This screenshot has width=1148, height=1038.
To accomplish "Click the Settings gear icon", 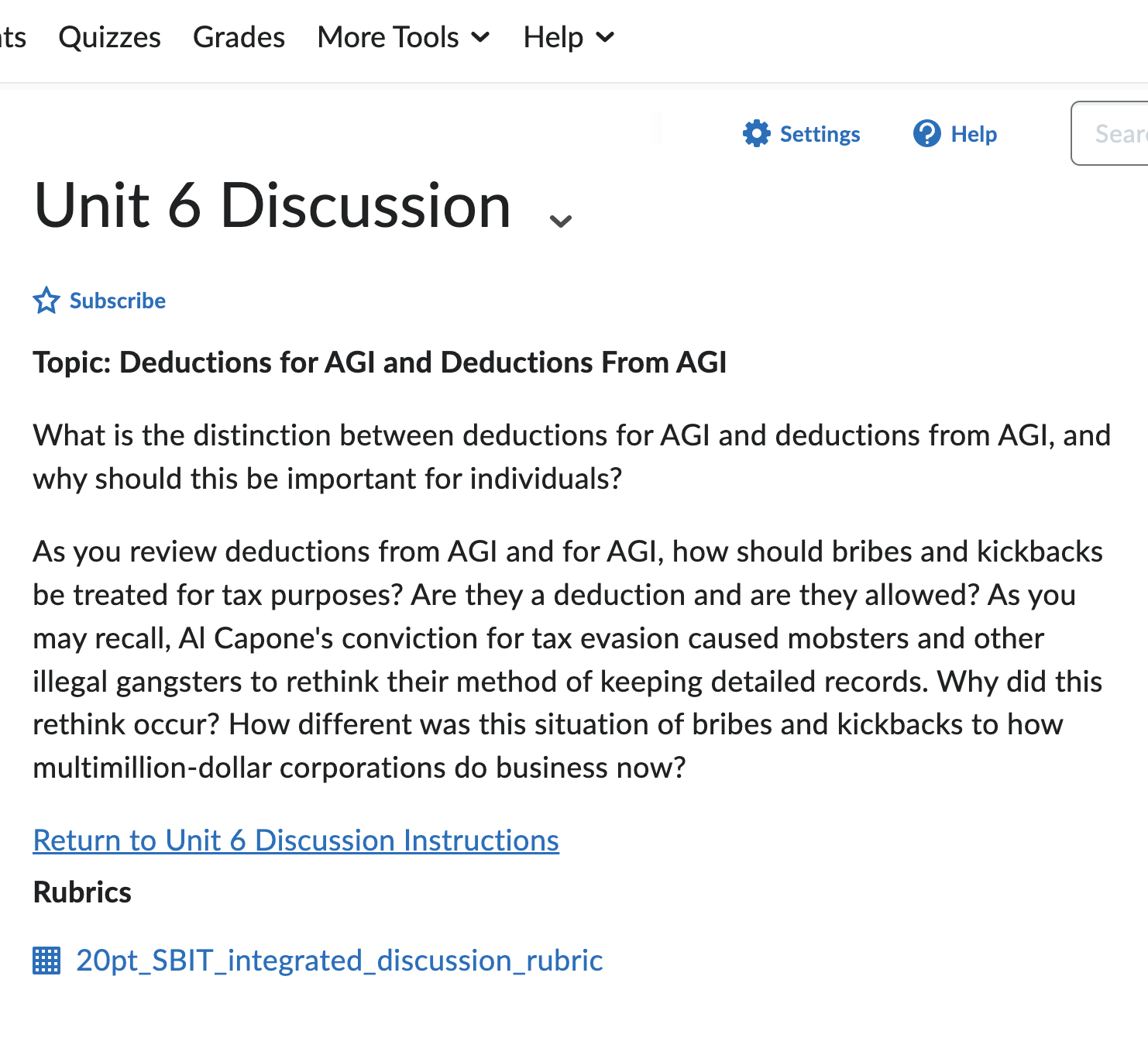I will pos(757,133).
